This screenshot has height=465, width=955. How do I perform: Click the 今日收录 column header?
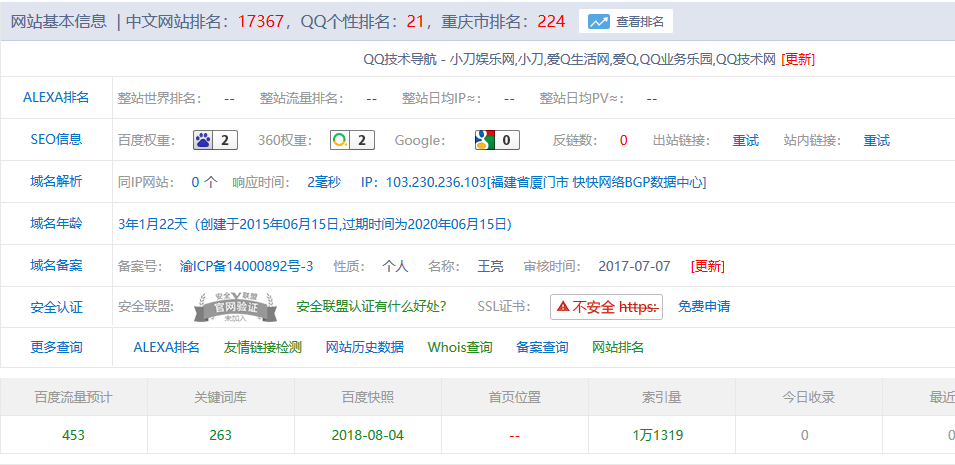[809, 397]
